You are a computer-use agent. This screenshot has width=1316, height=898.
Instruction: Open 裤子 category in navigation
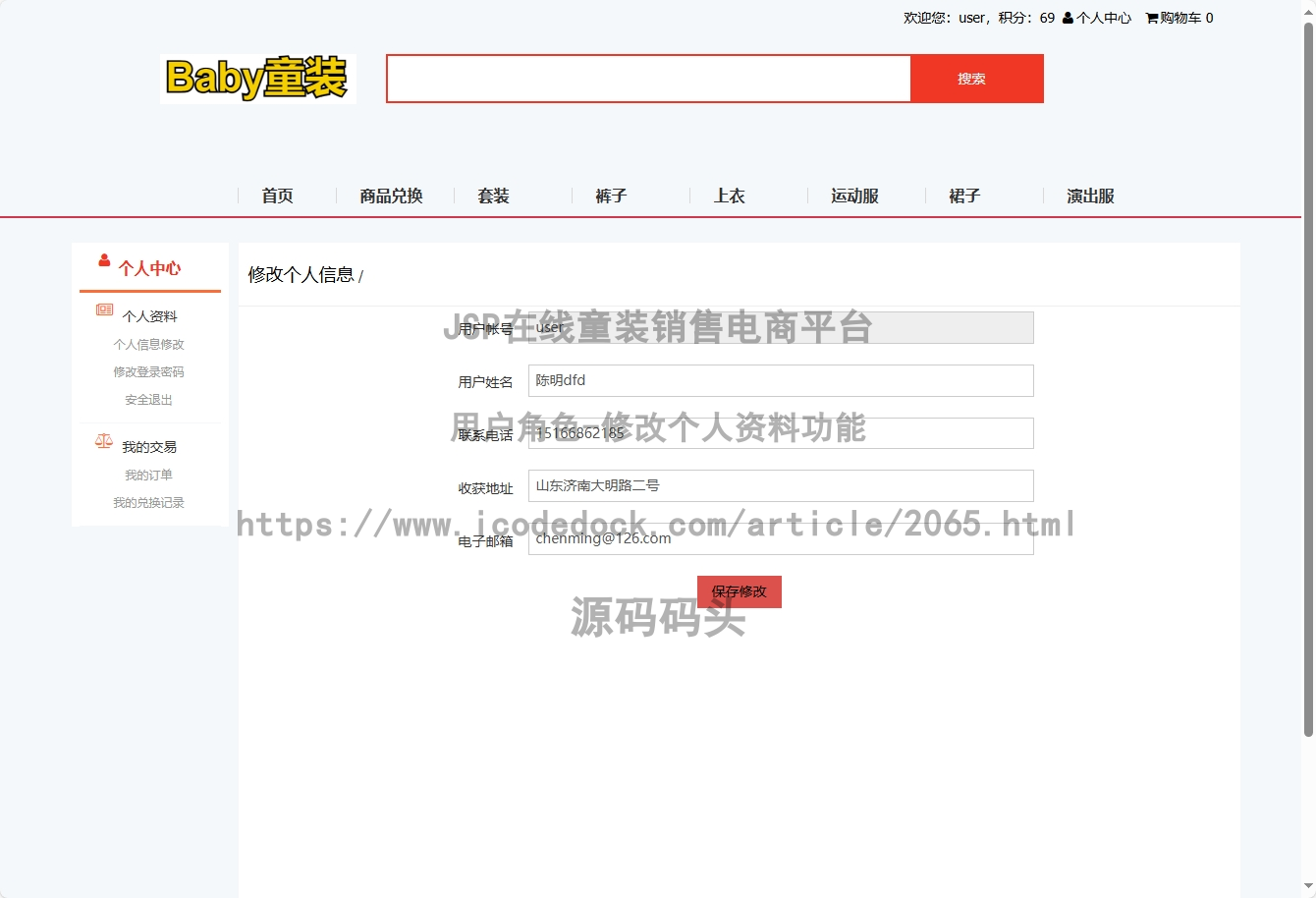611,196
